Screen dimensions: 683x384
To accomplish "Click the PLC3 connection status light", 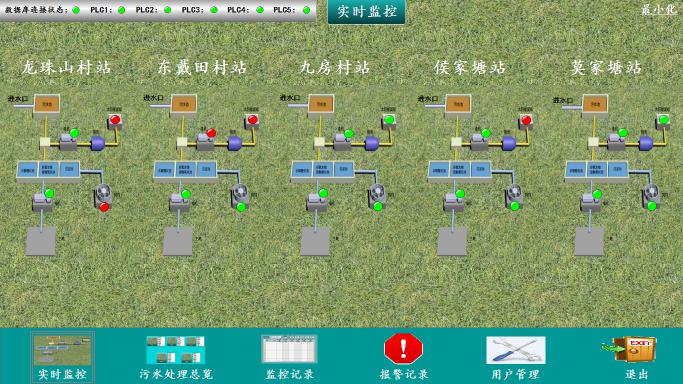I will [214, 10].
